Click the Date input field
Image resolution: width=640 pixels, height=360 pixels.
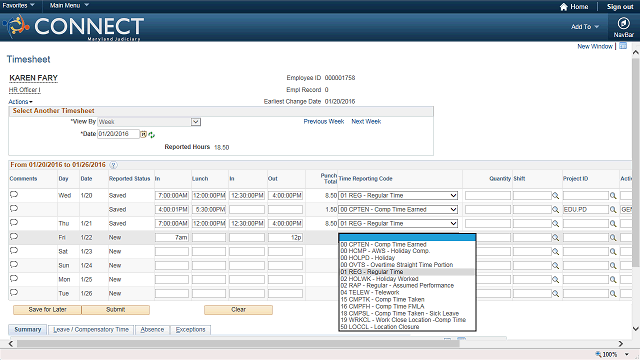click(x=118, y=134)
